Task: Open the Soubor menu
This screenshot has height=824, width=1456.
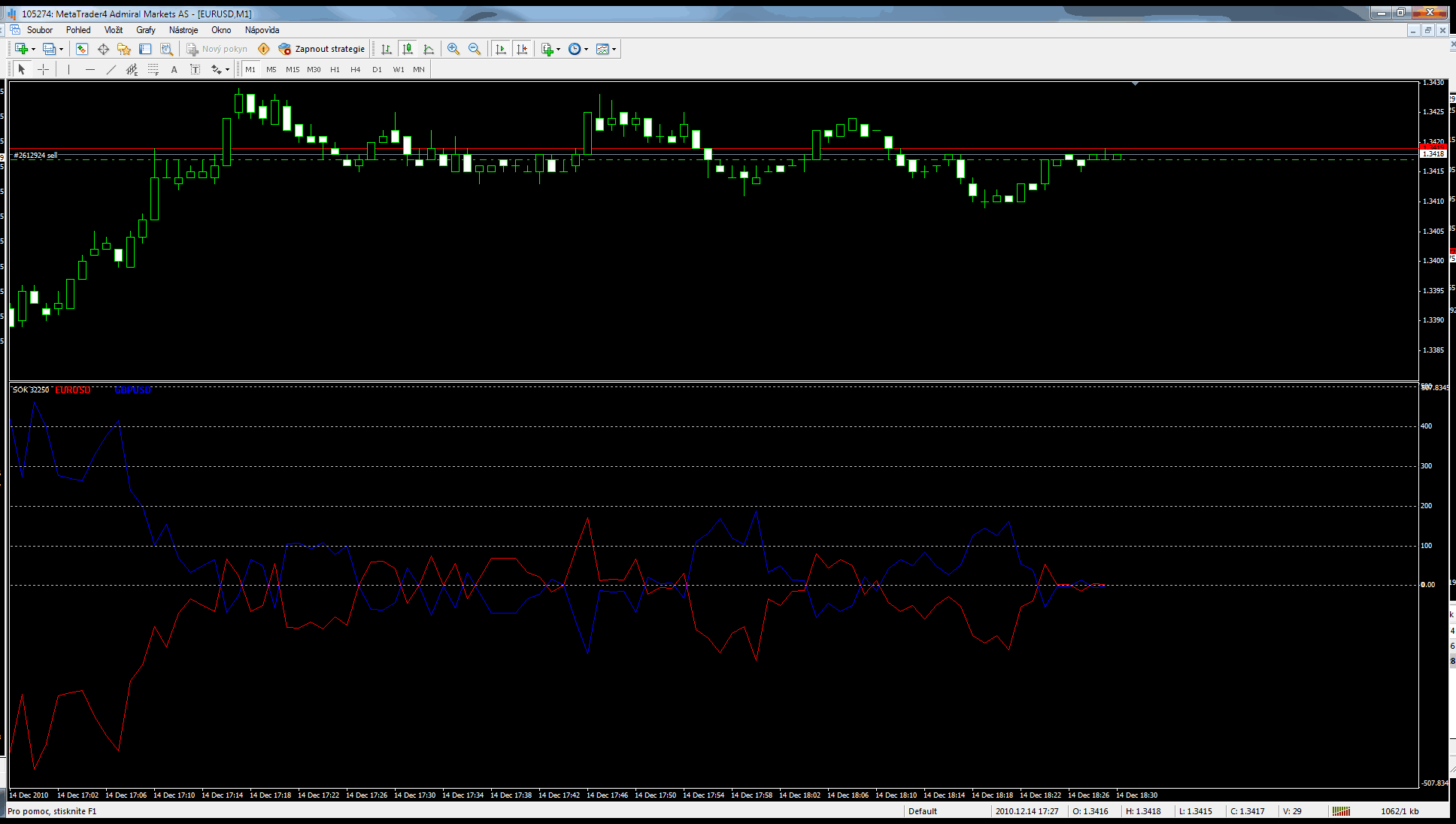Action: [40, 30]
